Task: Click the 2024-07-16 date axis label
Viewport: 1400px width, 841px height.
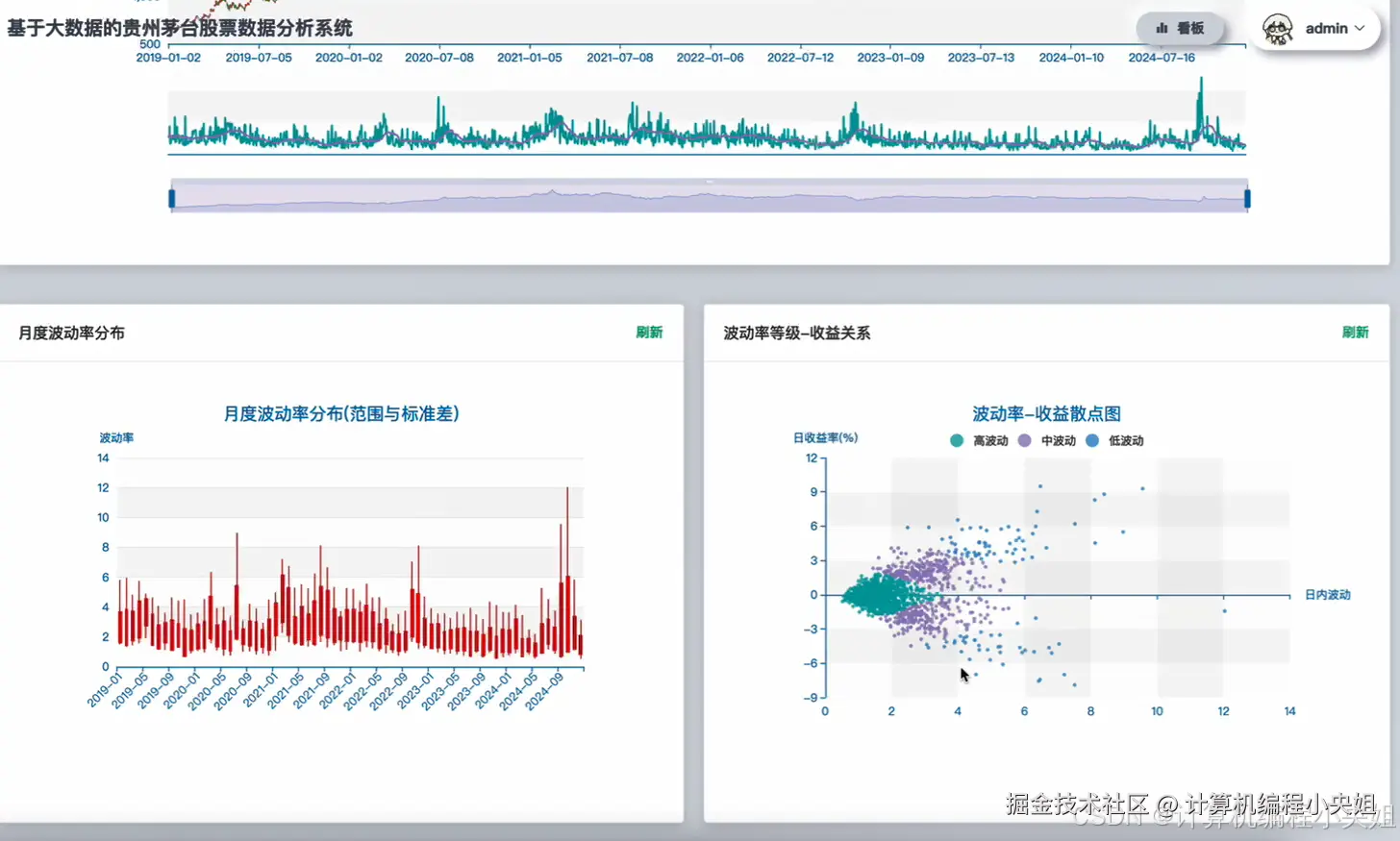Action: [x=1162, y=58]
